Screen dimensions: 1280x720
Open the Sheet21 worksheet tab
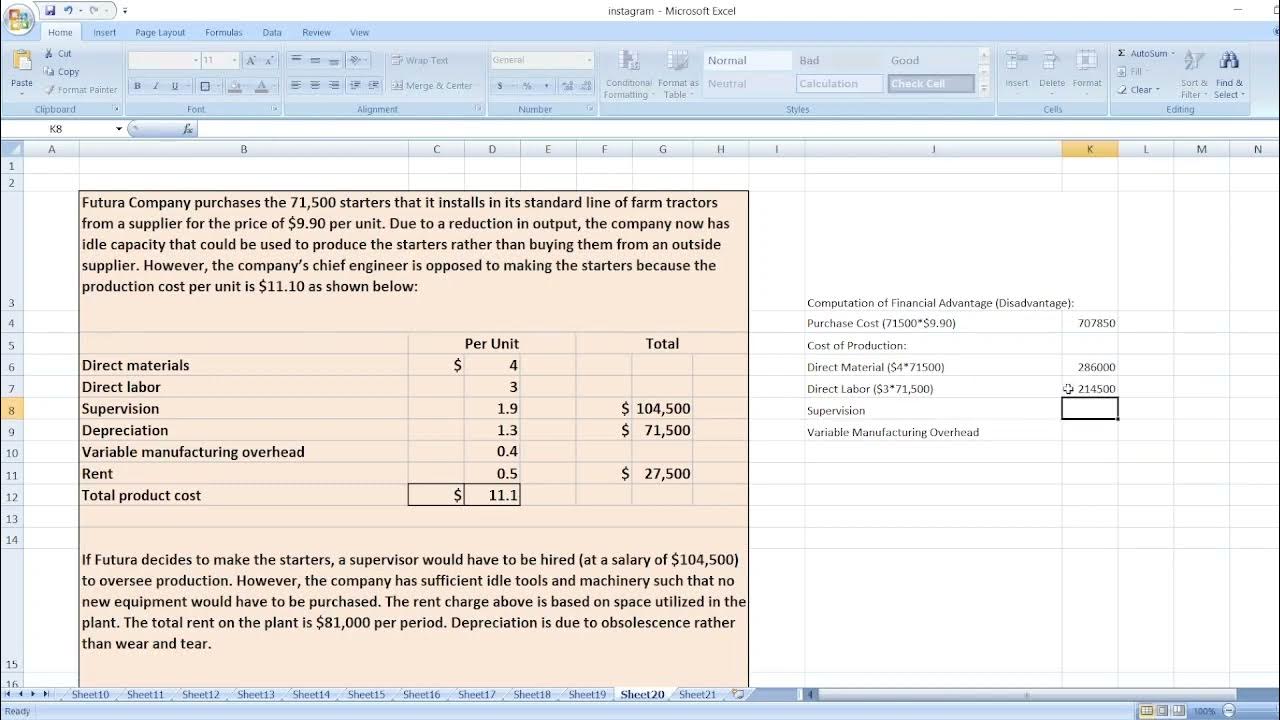pyautogui.click(x=697, y=694)
